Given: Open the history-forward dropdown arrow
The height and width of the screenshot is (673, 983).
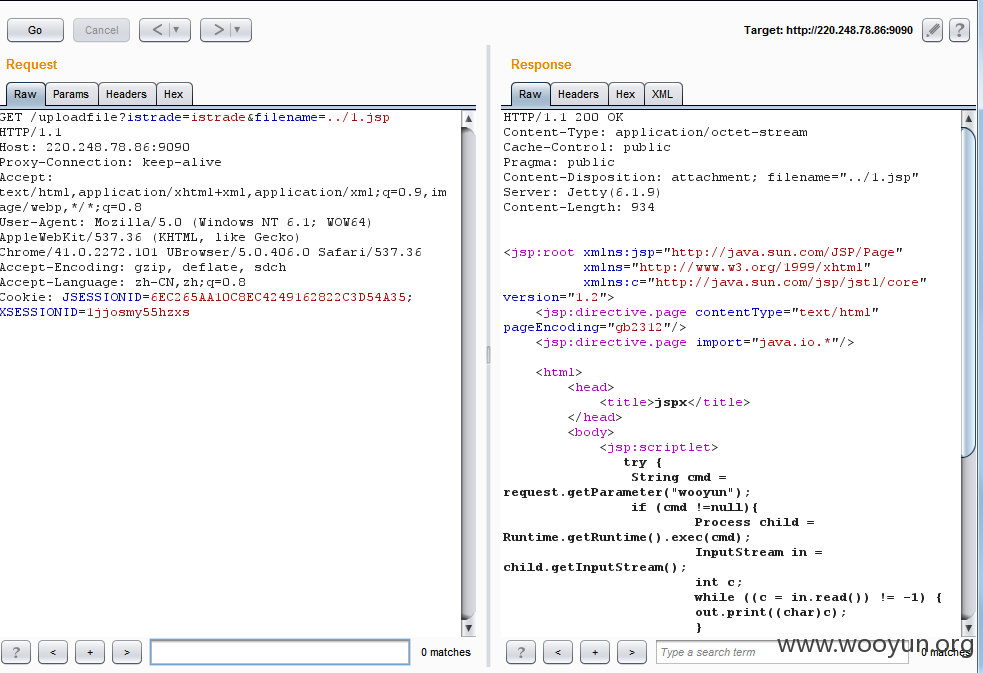Looking at the screenshot, I should point(238,30).
